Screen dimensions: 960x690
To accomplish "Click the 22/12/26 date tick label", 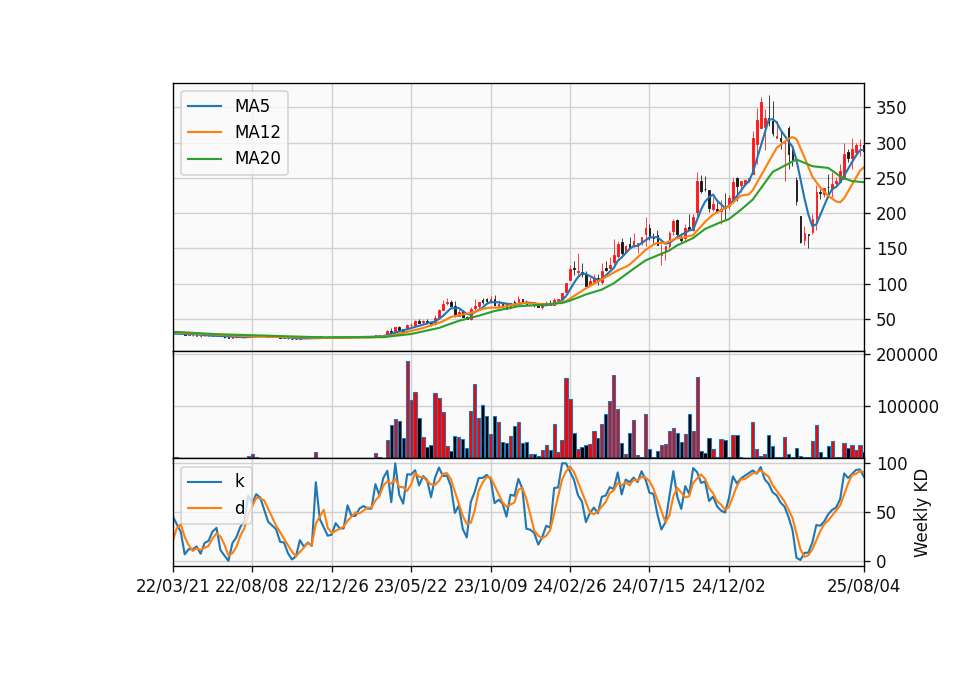I will tap(332, 586).
